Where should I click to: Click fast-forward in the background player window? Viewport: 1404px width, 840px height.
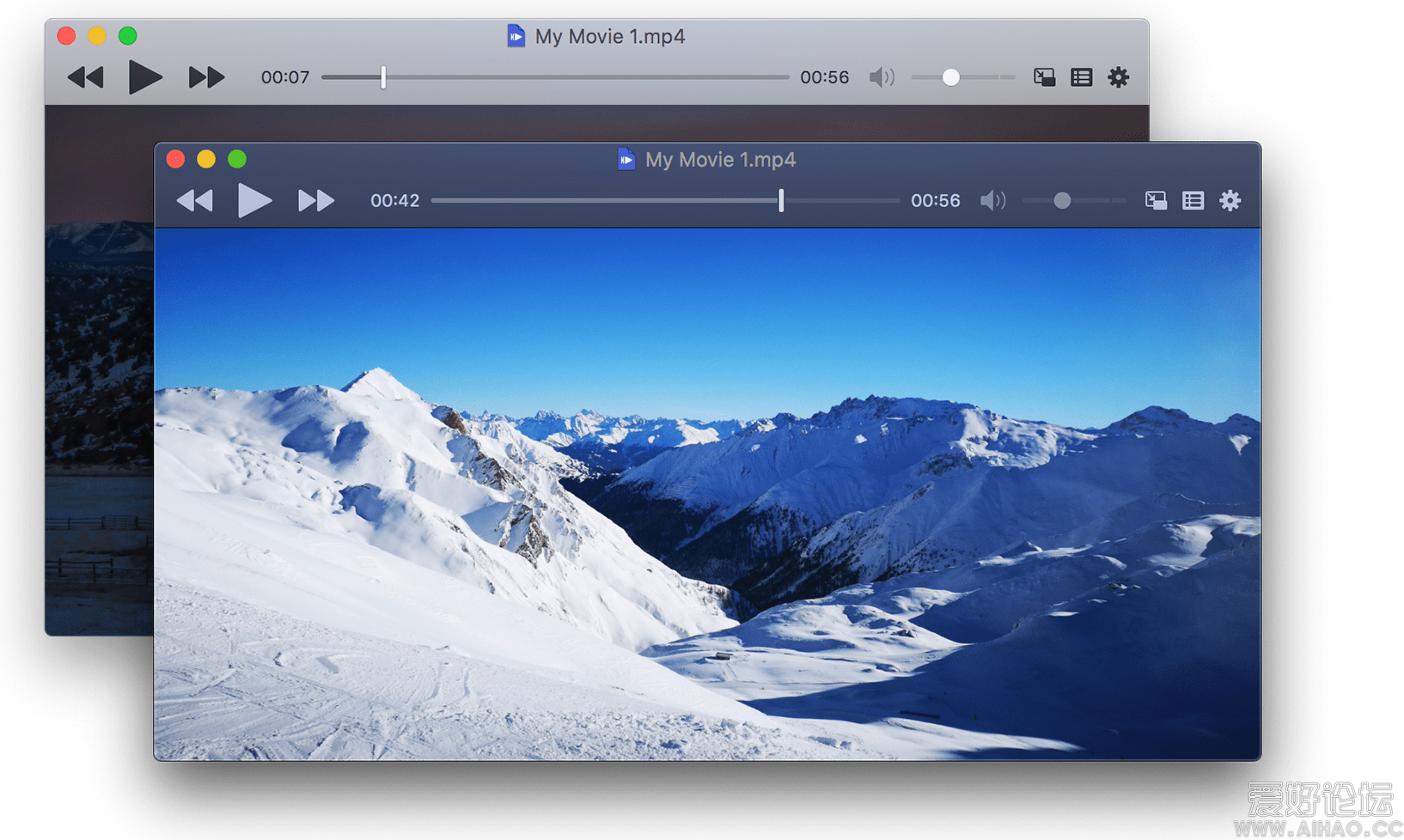206,77
